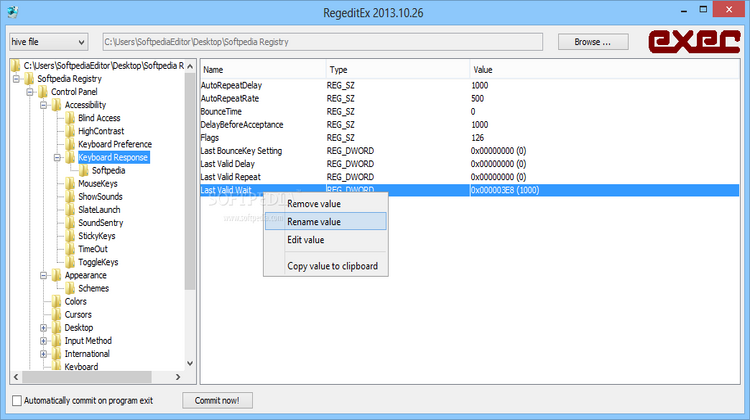Click the tree horizontal scrollbar thumb
750x420 pixels.
coord(87,377)
